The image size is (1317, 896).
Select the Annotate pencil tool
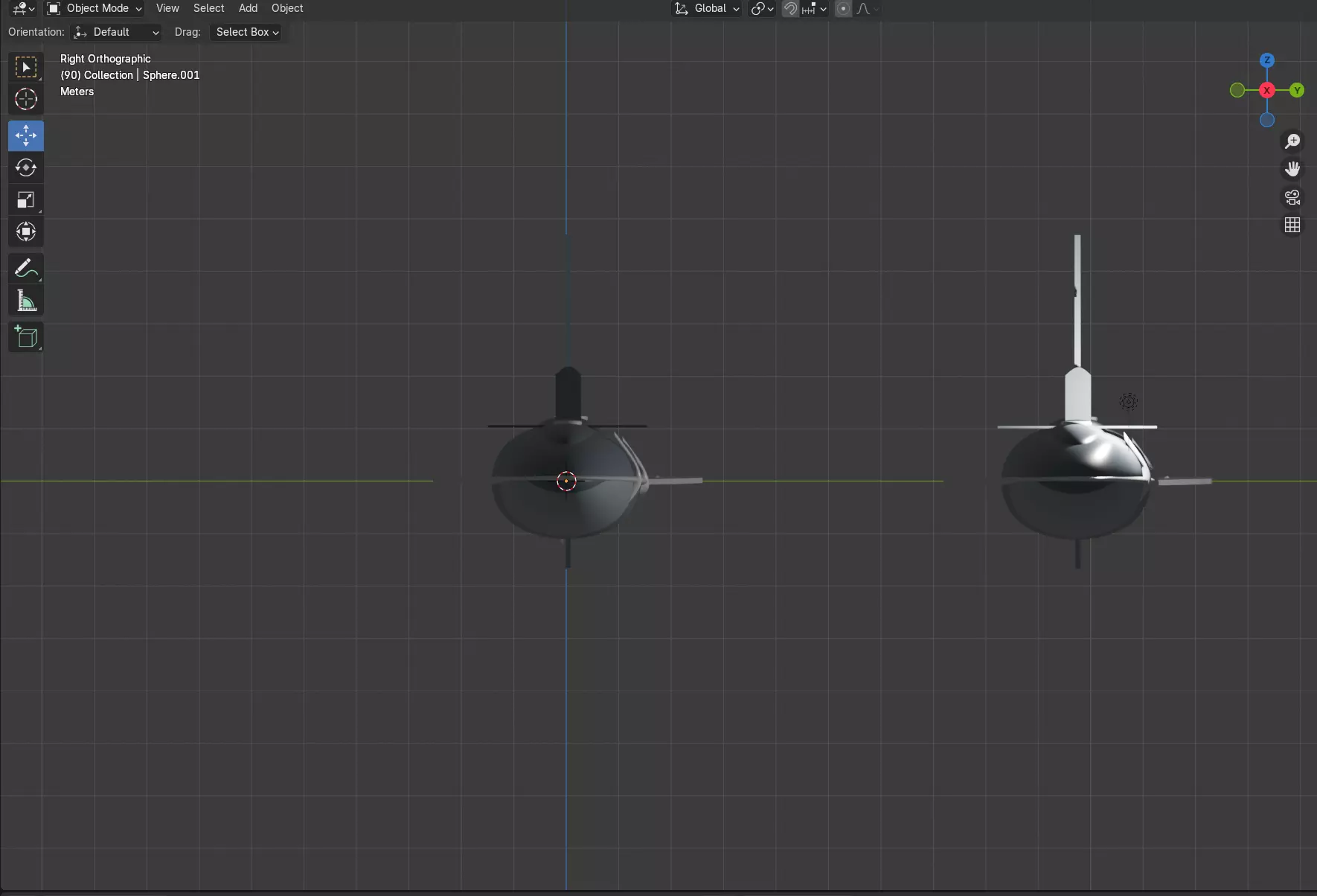click(x=26, y=269)
